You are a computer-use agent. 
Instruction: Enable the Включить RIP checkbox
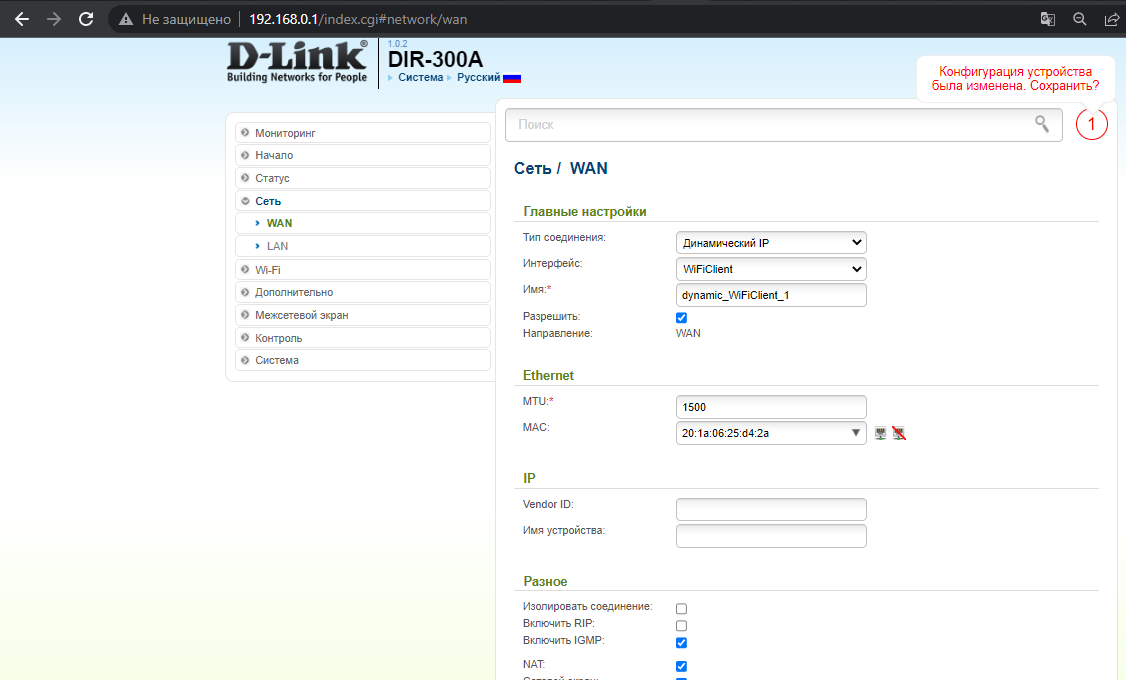click(x=681, y=626)
